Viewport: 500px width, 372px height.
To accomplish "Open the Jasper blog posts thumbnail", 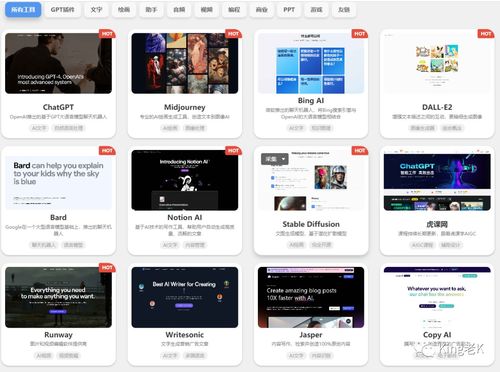I will pyautogui.click(x=311, y=297).
